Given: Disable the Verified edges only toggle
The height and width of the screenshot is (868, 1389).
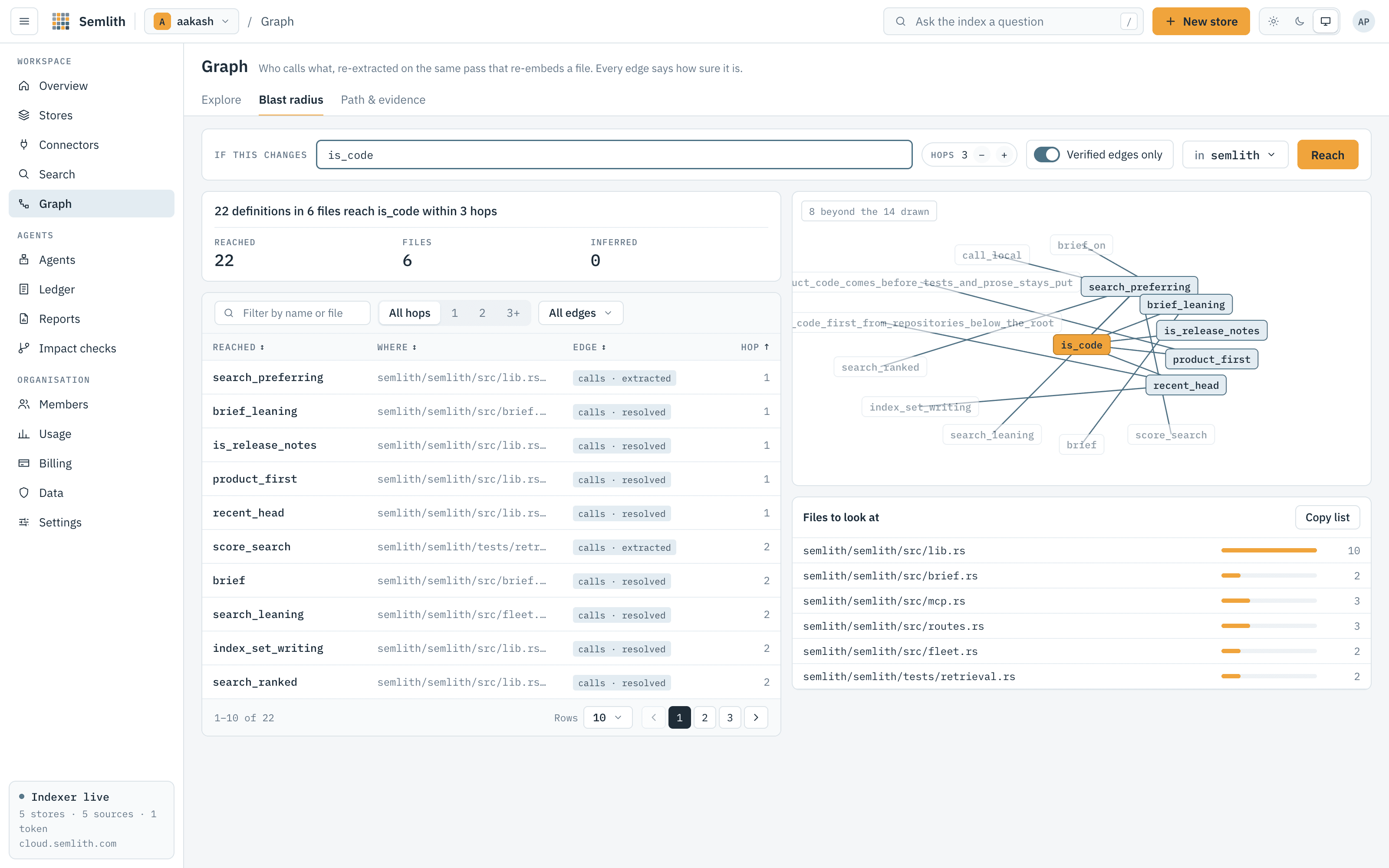Looking at the screenshot, I should [1047, 155].
